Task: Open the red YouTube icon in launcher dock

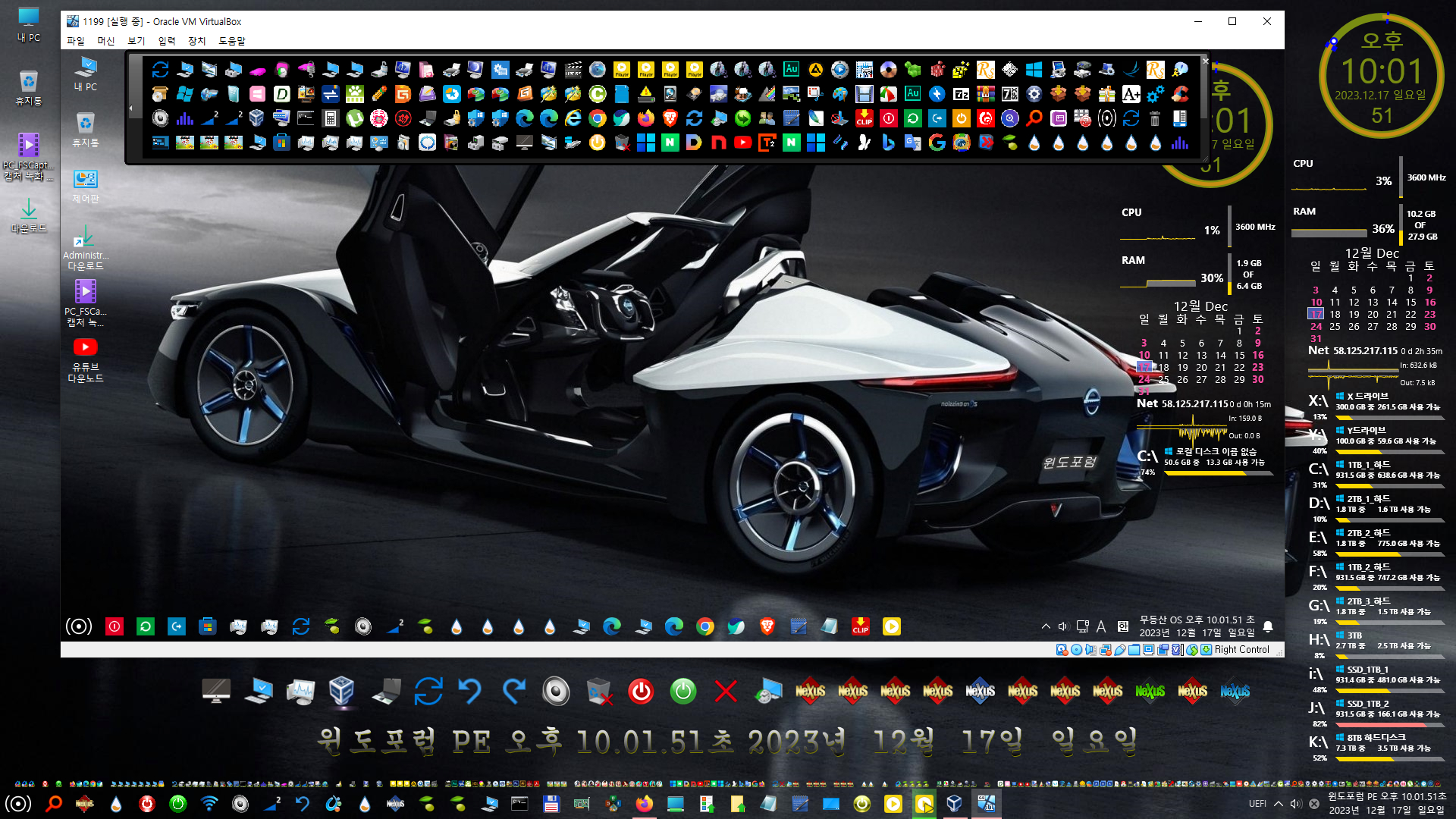Action: tap(743, 143)
